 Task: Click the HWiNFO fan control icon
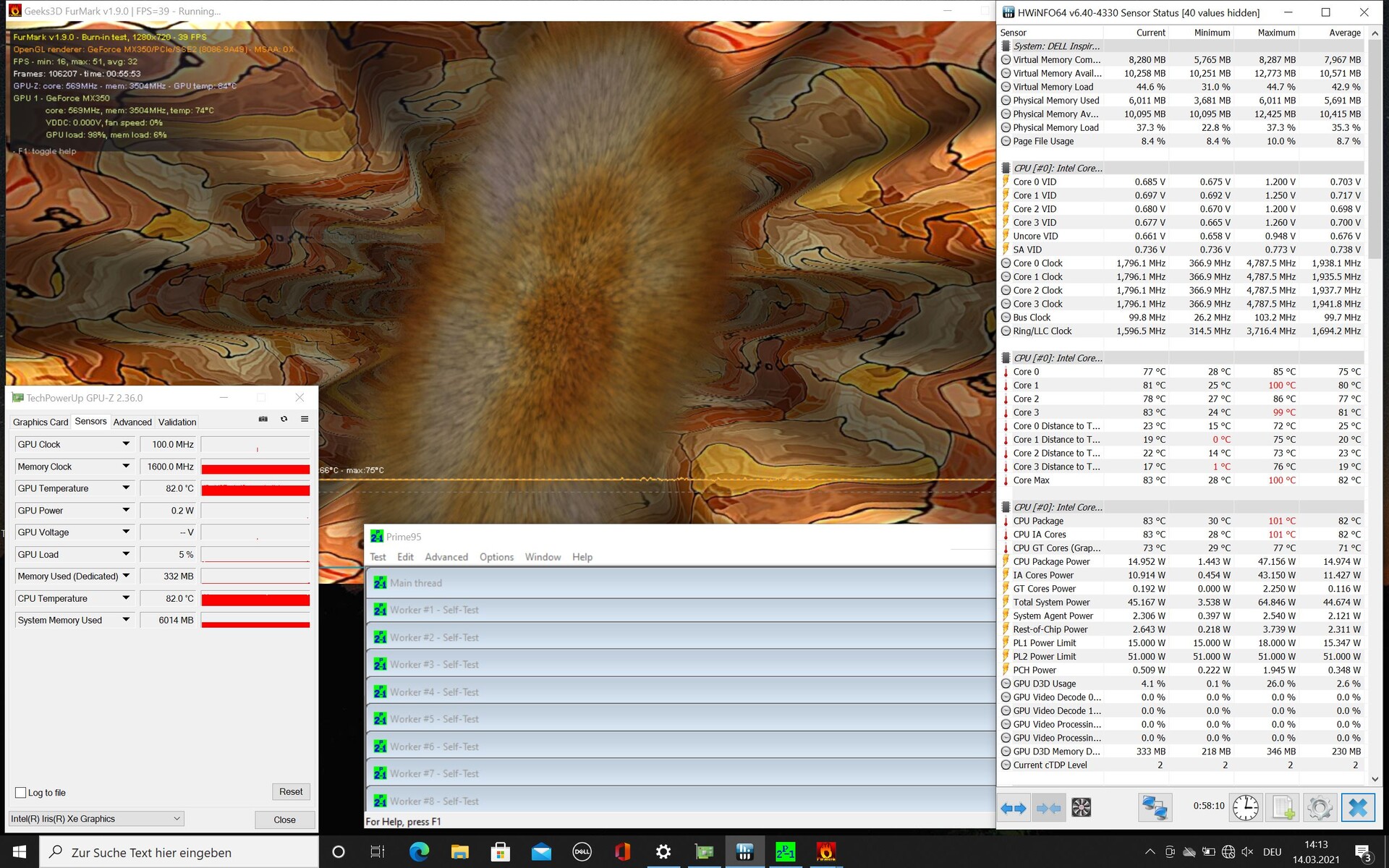tap(1081, 807)
